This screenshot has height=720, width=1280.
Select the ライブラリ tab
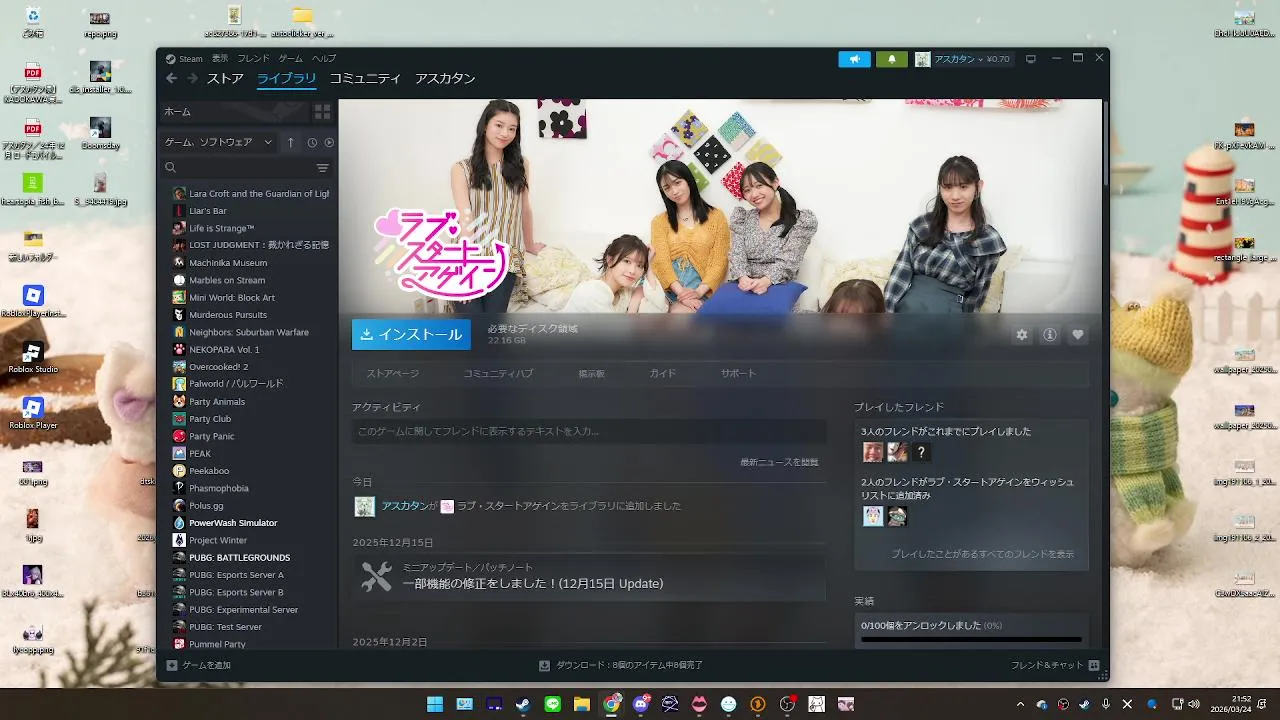[287, 79]
